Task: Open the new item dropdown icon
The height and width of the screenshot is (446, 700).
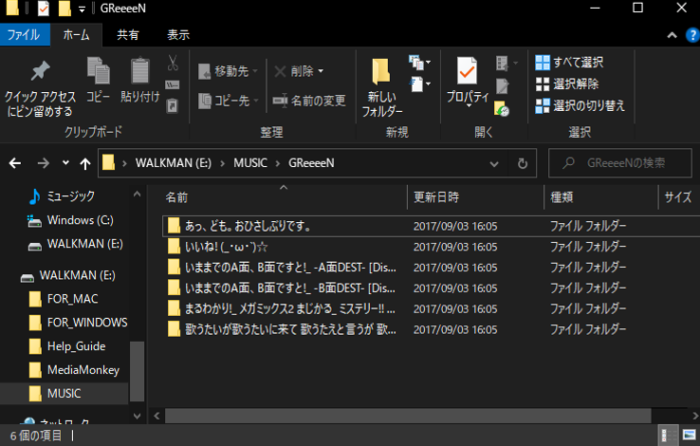Action: [x=420, y=63]
